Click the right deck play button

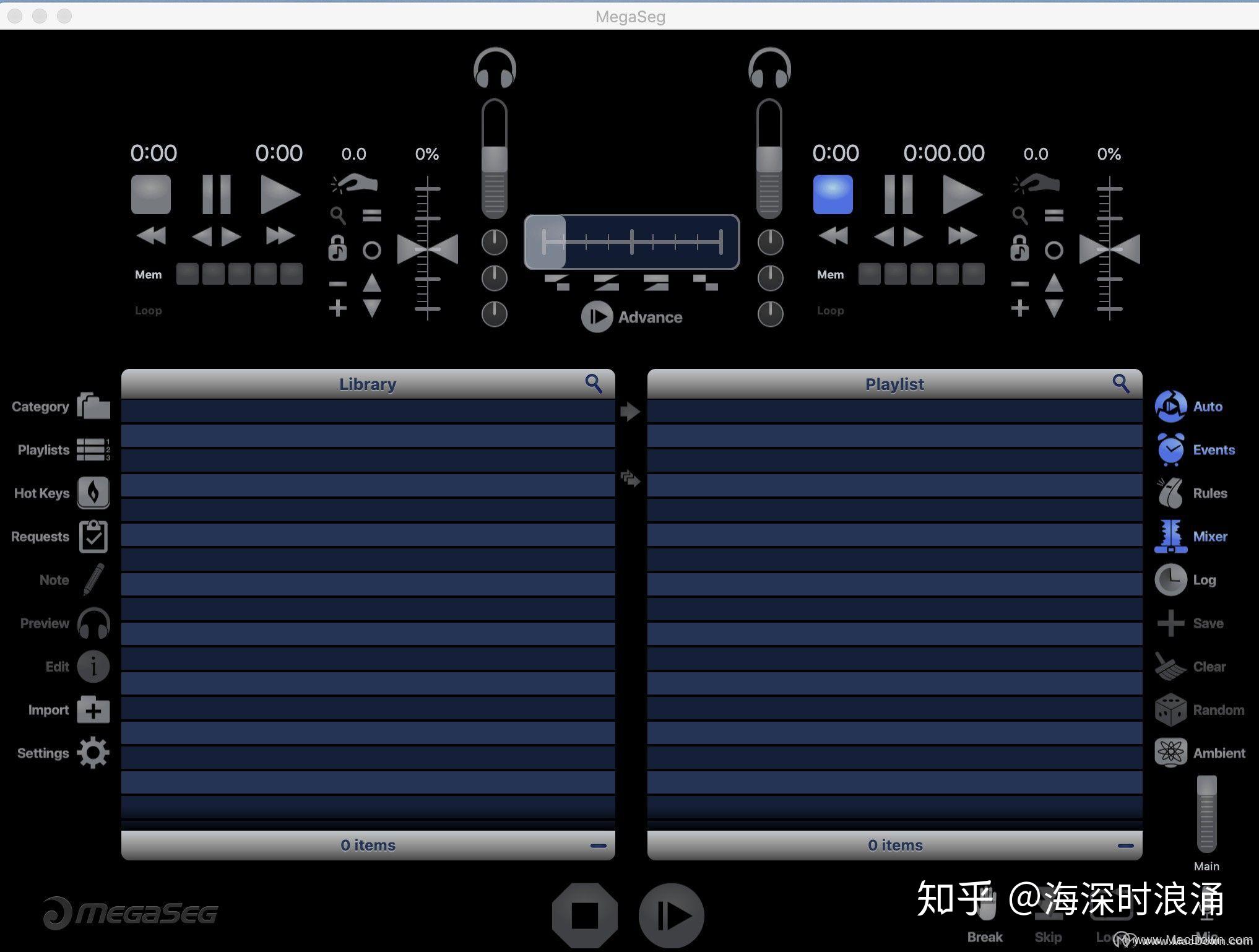(x=963, y=194)
